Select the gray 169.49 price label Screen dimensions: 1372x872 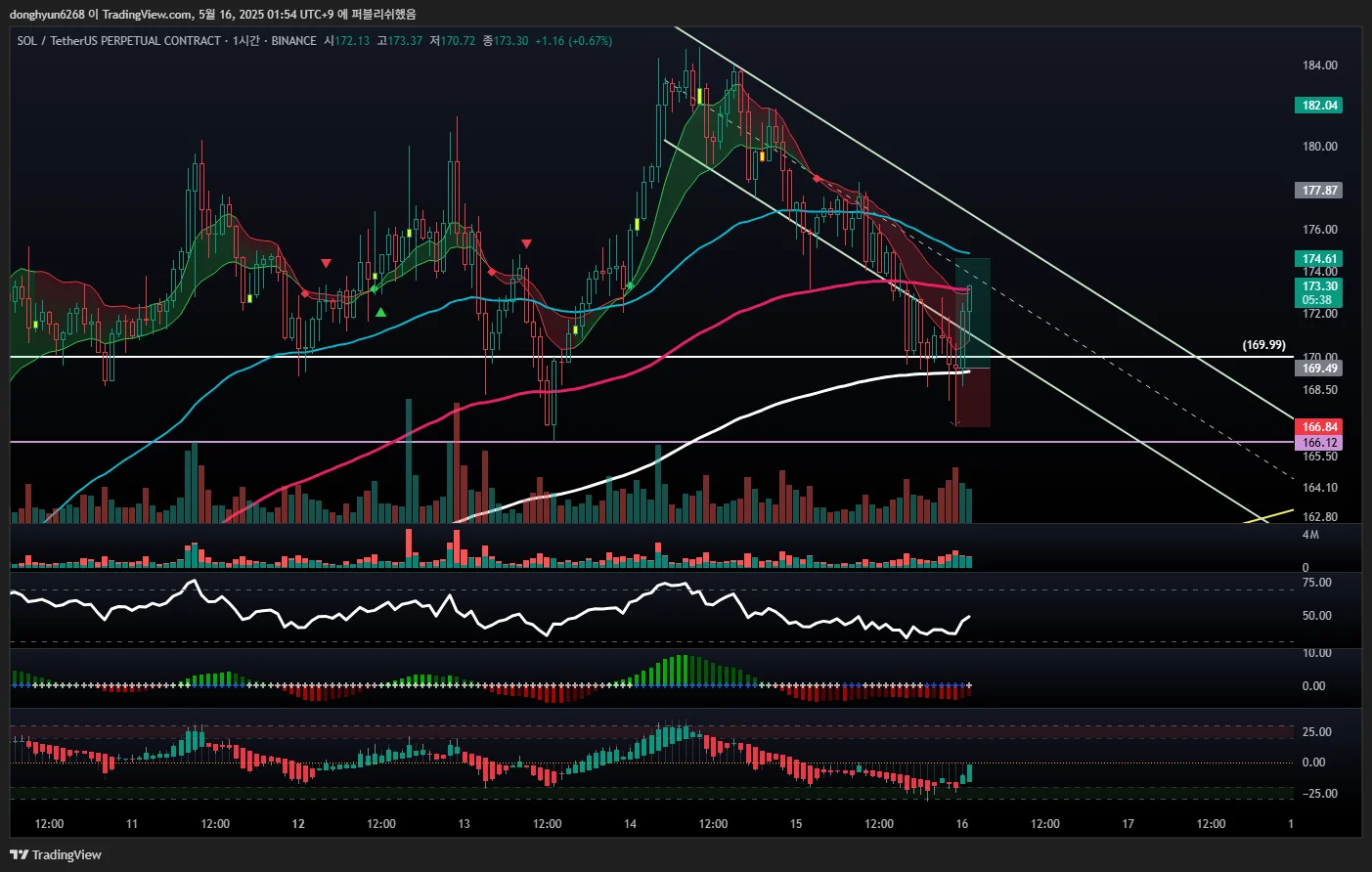(1319, 369)
